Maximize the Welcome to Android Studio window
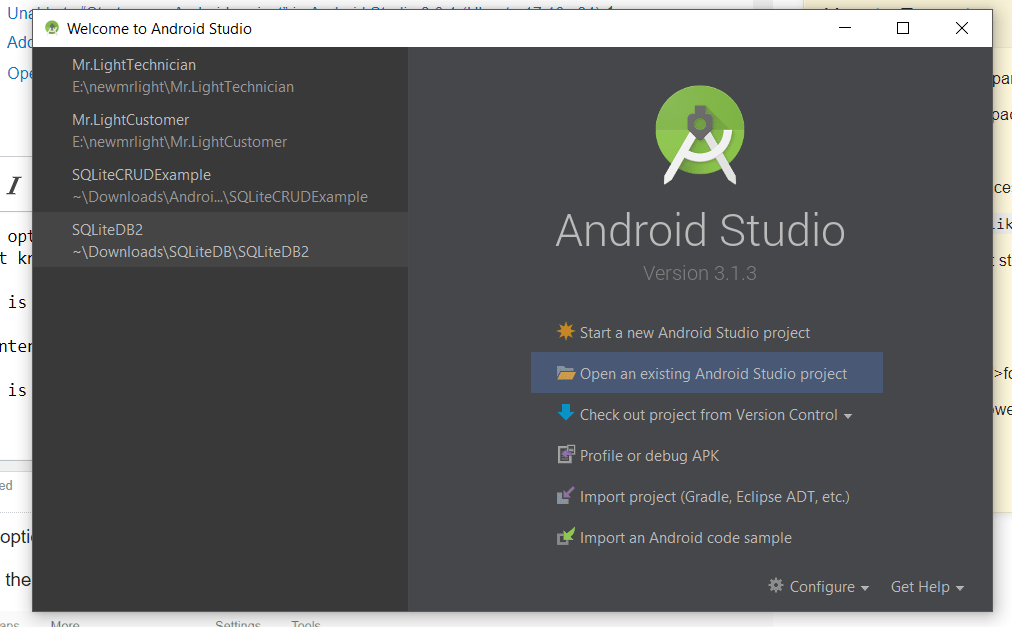Viewport: 1012px width, 627px height. click(x=903, y=28)
